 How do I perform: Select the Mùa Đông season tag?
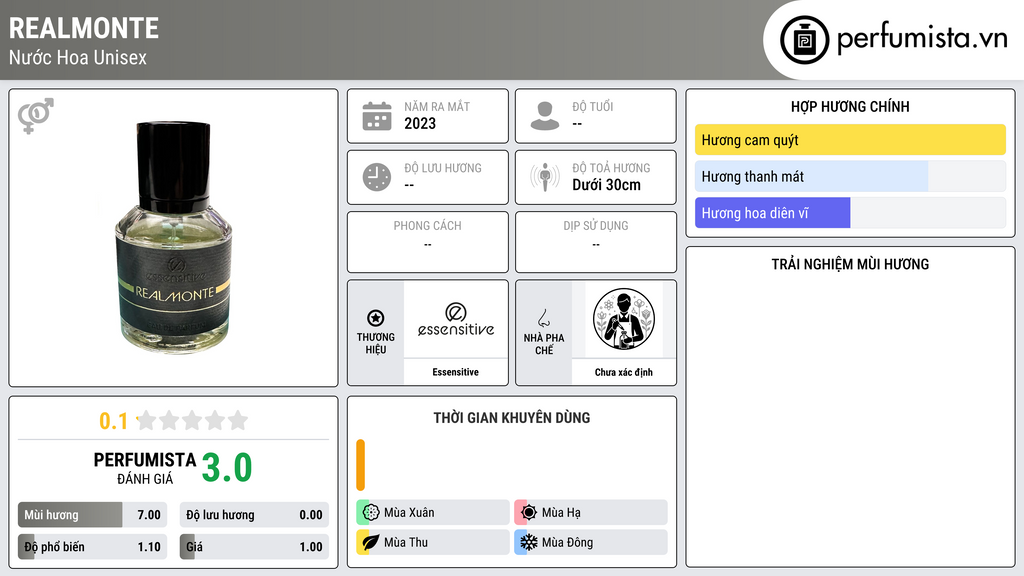click(591, 542)
